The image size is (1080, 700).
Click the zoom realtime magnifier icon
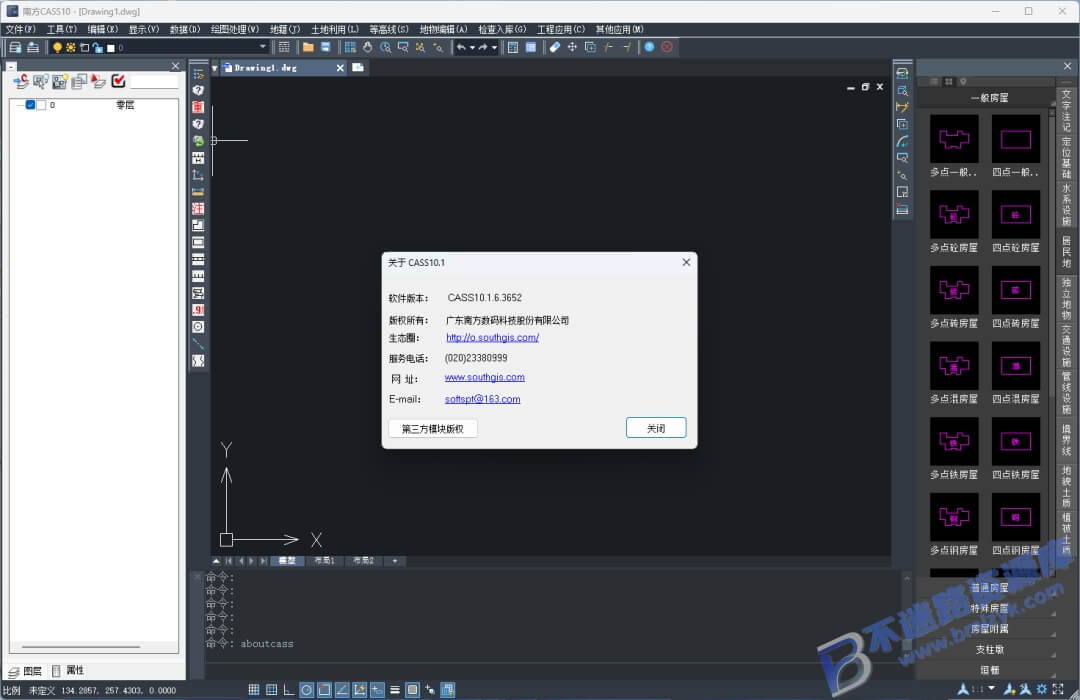tap(385, 47)
